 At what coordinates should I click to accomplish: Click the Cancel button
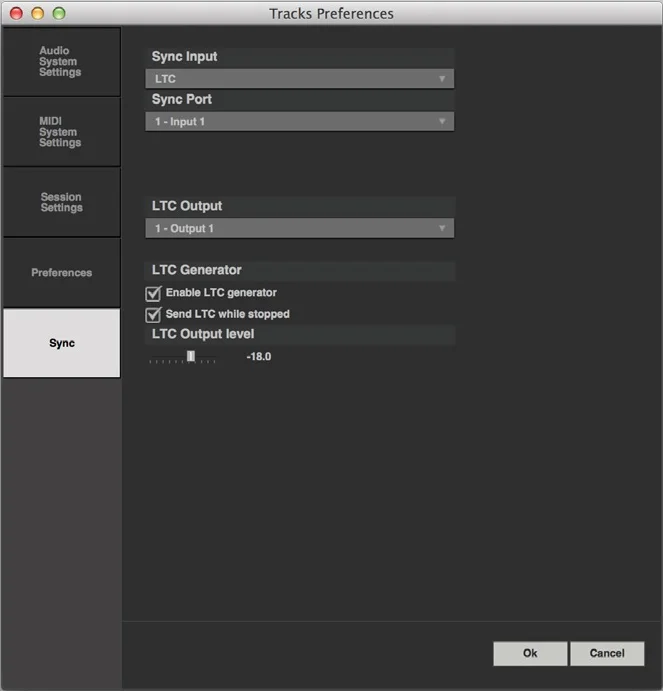point(607,653)
